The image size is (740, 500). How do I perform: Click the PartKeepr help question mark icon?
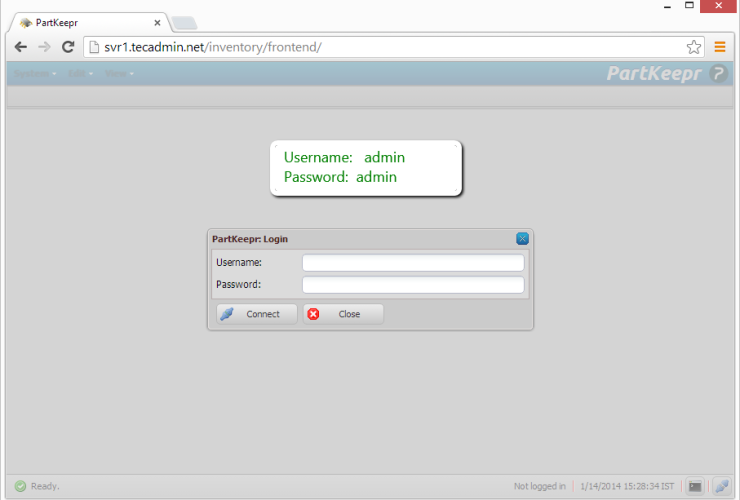click(x=718, y=73)
